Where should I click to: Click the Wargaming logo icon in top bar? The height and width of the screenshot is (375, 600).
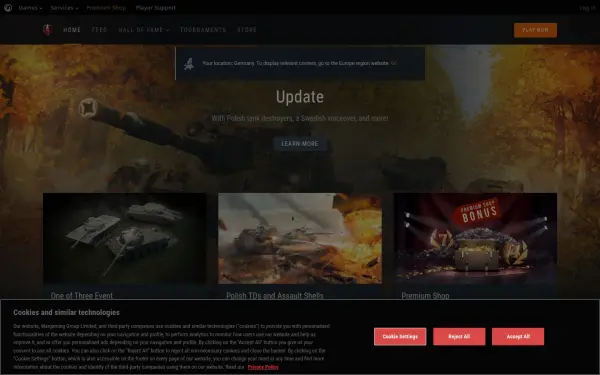tap(8, 8)
